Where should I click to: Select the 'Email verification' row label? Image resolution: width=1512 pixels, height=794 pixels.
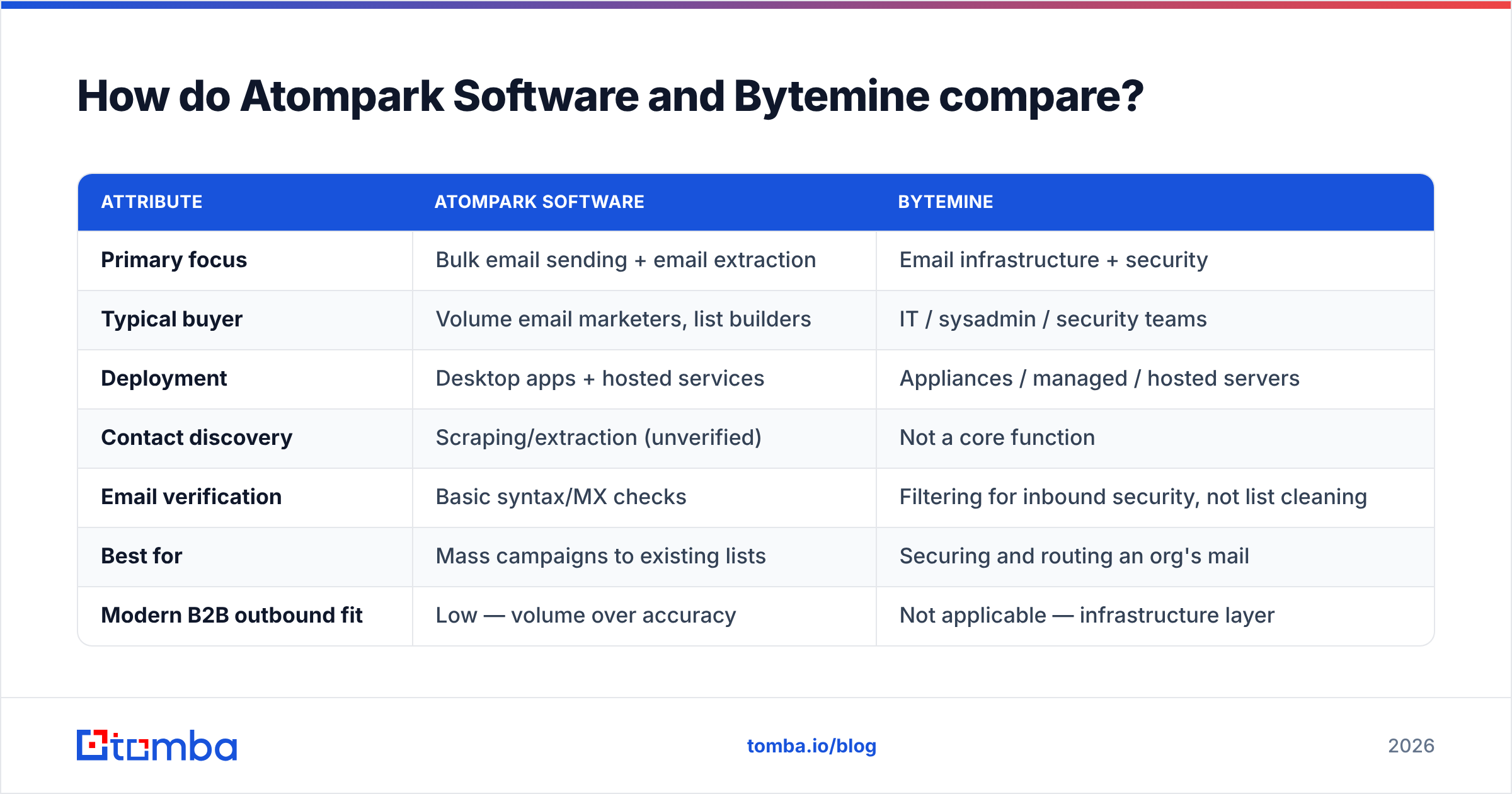click(191, 497)
